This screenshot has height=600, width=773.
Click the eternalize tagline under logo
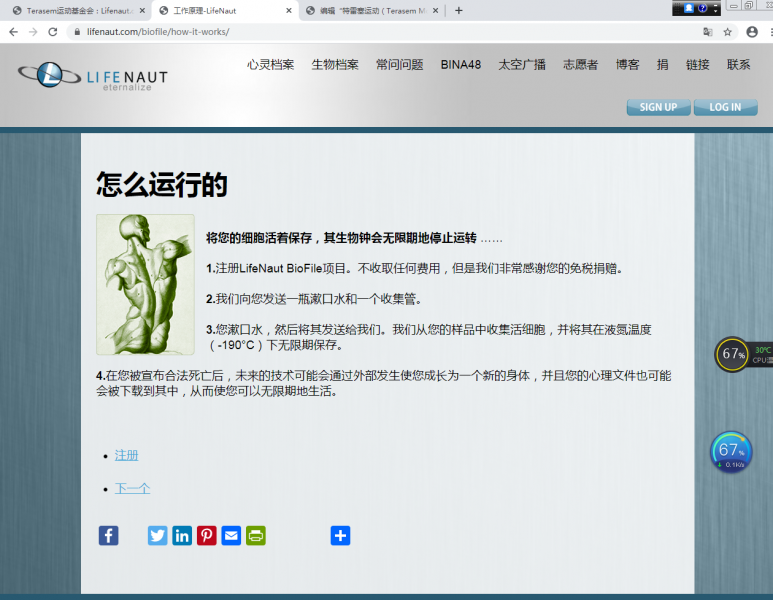tap(127, 87)
